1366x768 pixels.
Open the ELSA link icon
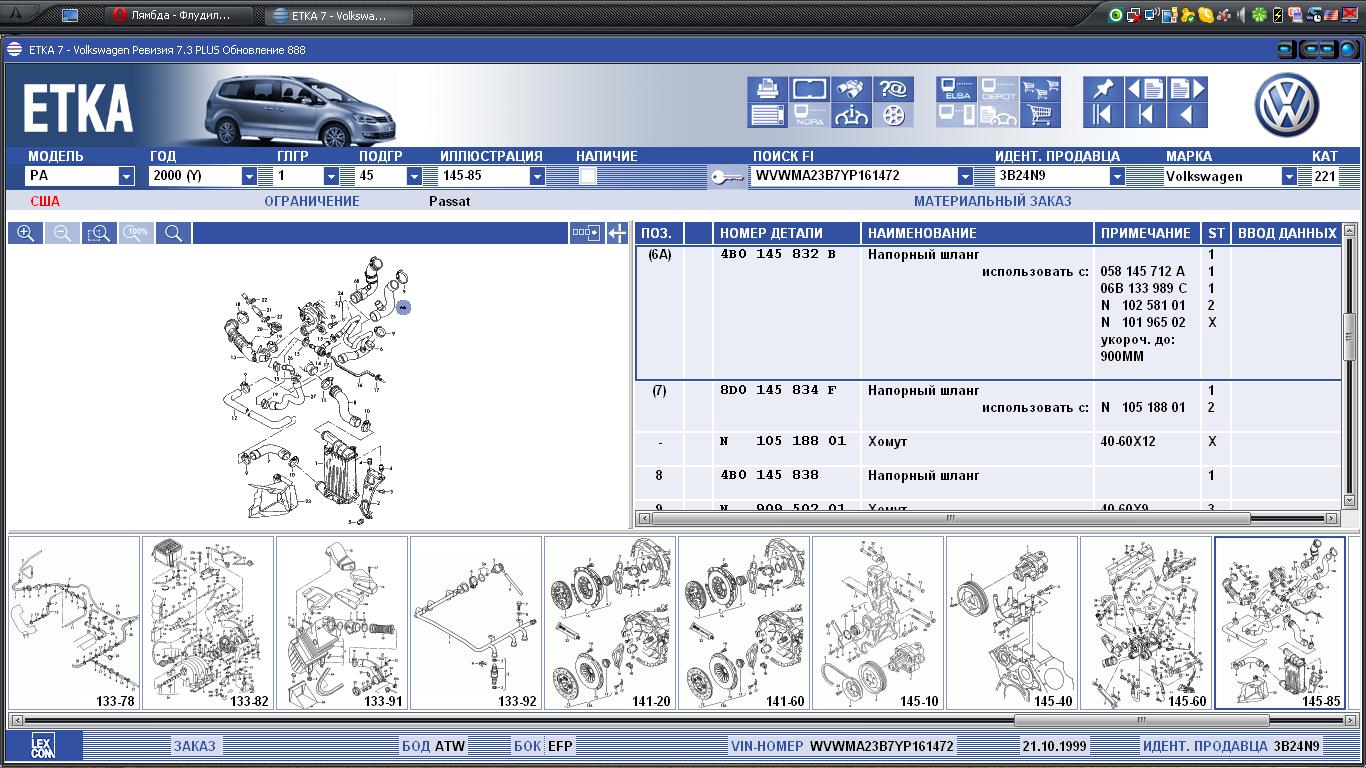[956, 89]
